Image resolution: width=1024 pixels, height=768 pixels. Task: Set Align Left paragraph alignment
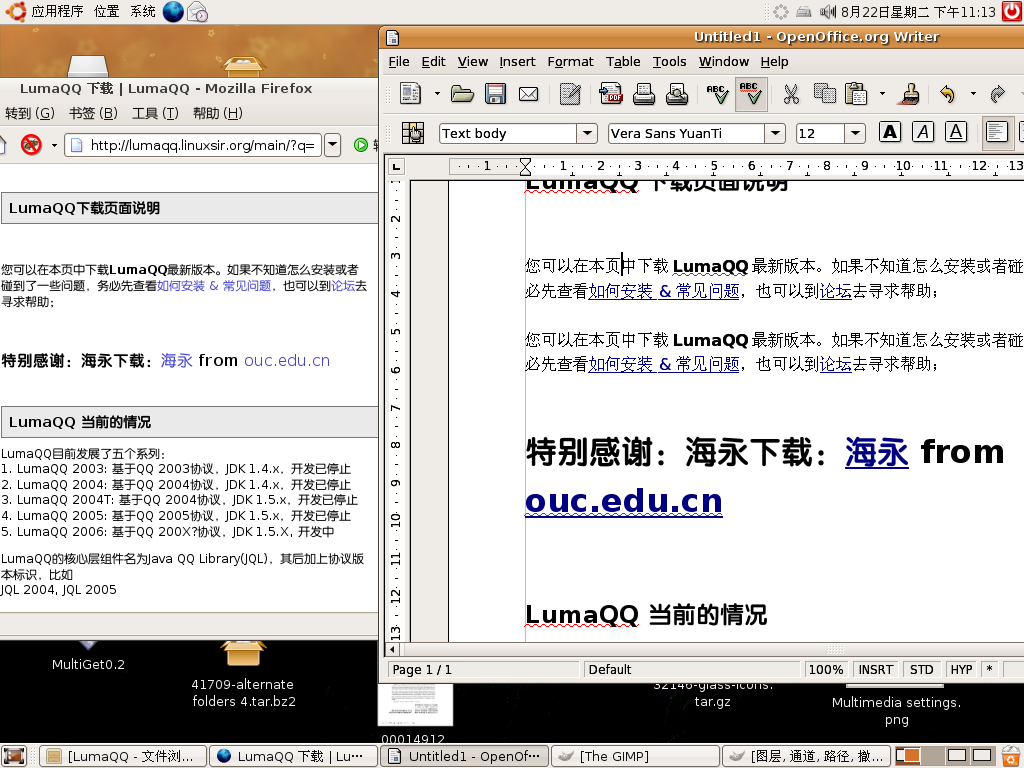[x=997, y=133]
